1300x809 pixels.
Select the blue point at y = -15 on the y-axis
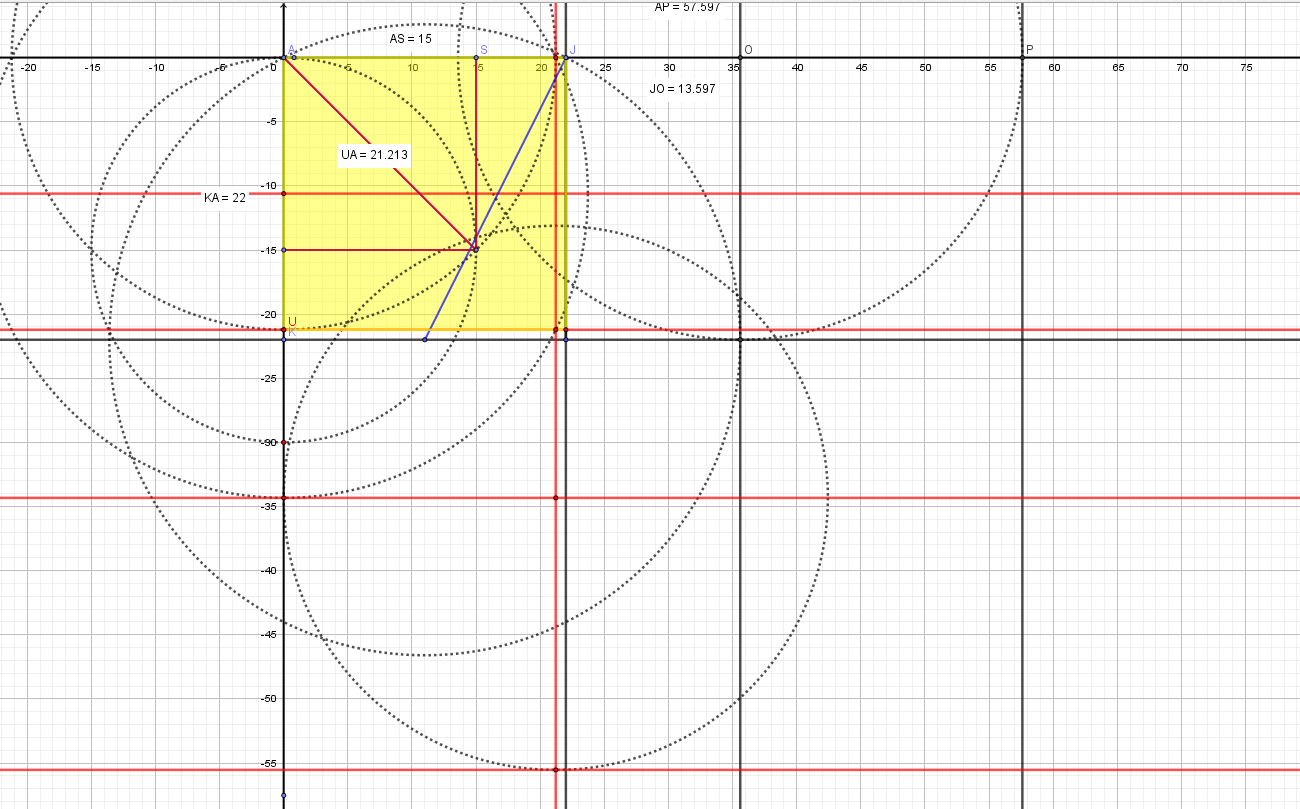pos(284,250)
